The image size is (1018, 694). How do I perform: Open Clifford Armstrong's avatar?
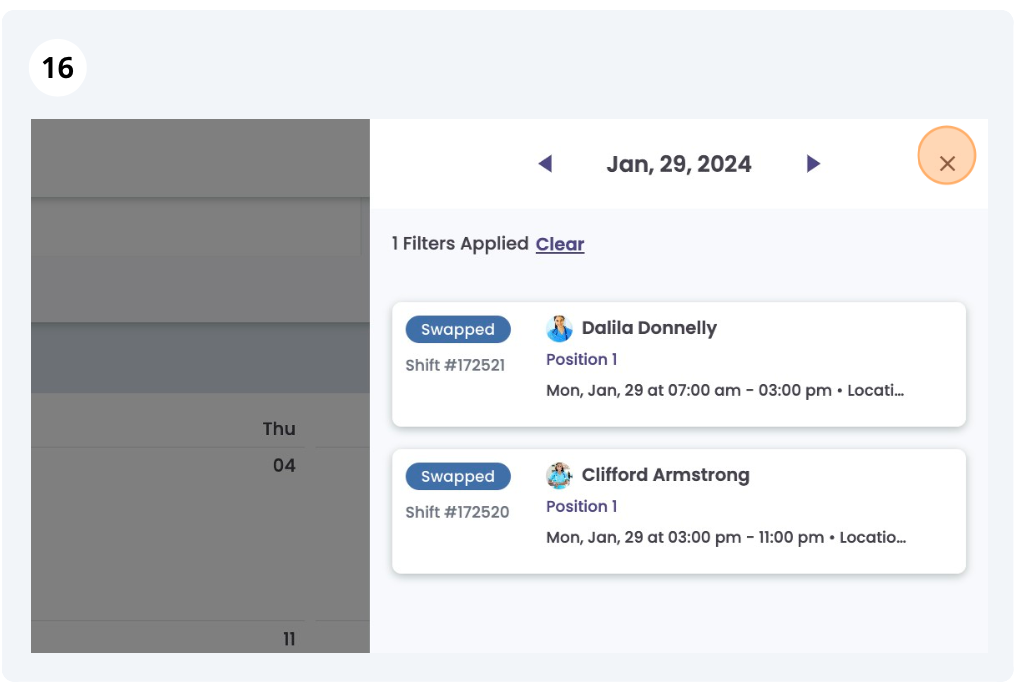[x=559, y=475]
